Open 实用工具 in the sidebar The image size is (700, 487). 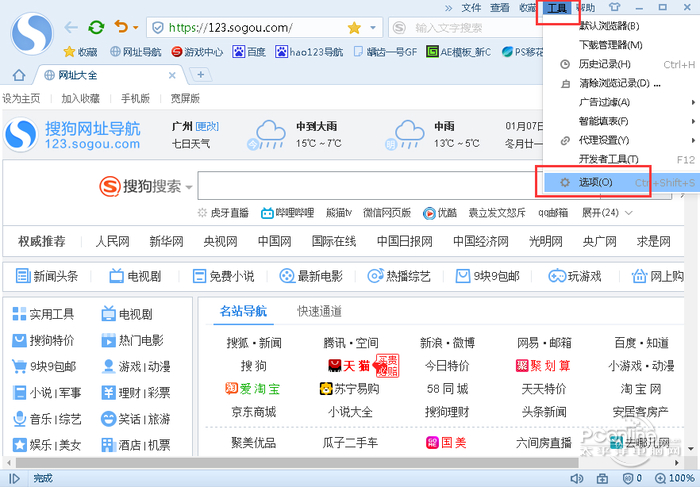point(43,314)
